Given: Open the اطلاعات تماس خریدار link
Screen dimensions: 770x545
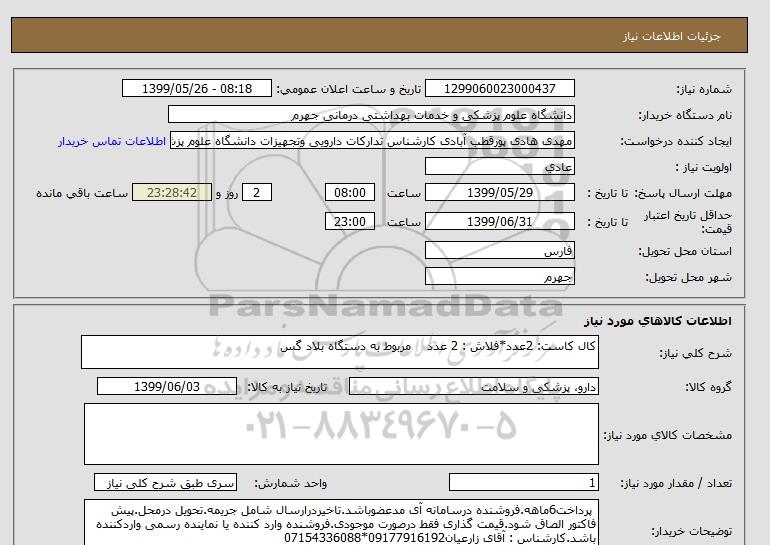Looking at the screenshot, I should pyautogui.click(x=112, y=141).
